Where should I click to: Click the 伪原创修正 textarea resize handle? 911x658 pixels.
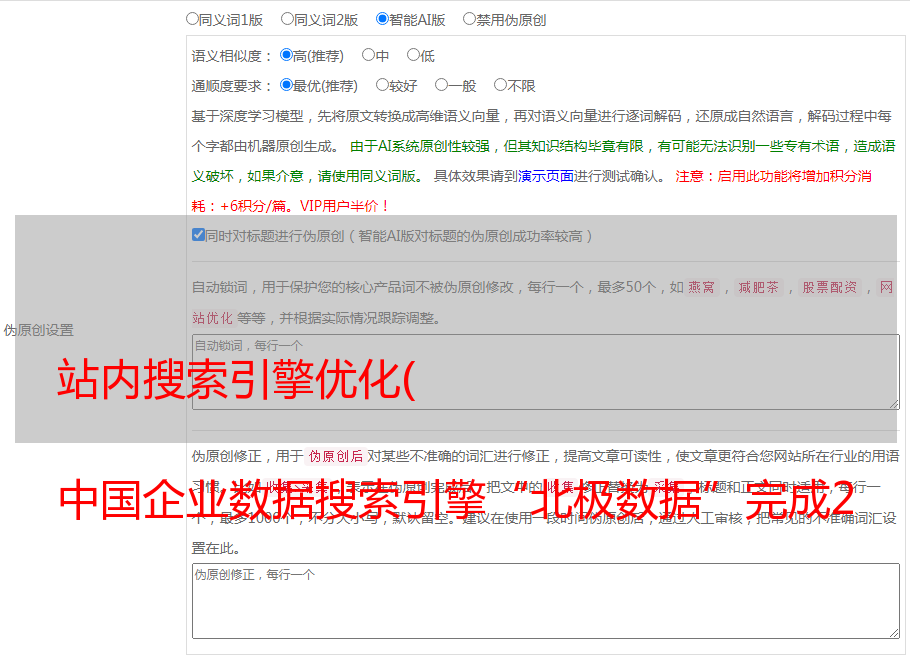pos(894,633)
